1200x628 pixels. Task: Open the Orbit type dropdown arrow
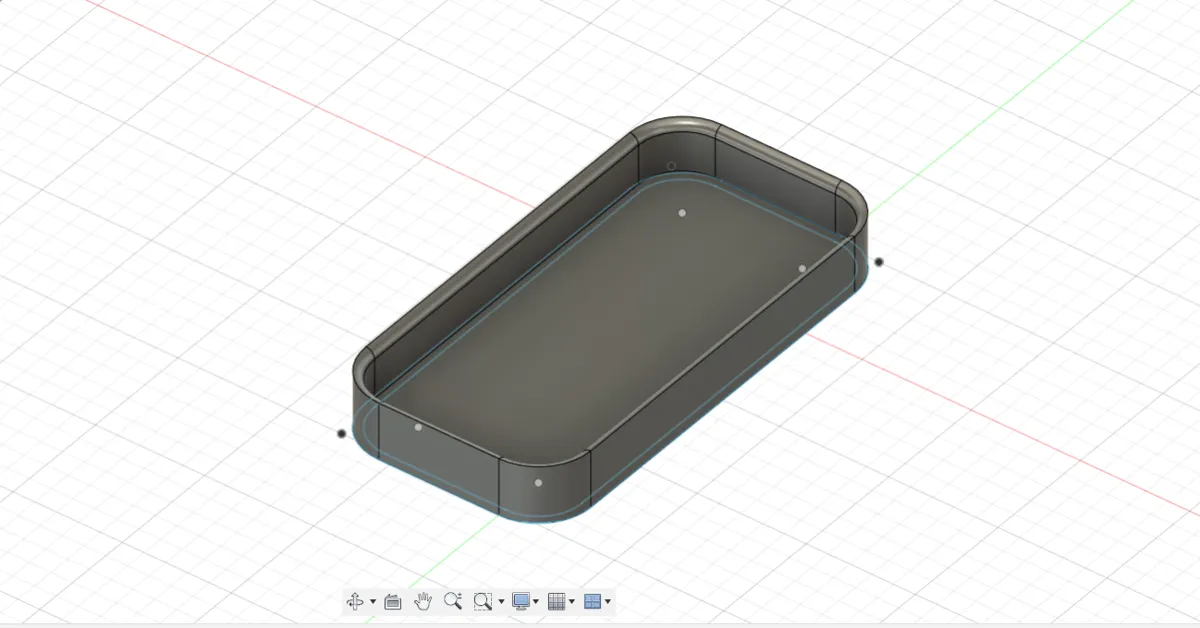pyautogui.click(x=373, y=602)
